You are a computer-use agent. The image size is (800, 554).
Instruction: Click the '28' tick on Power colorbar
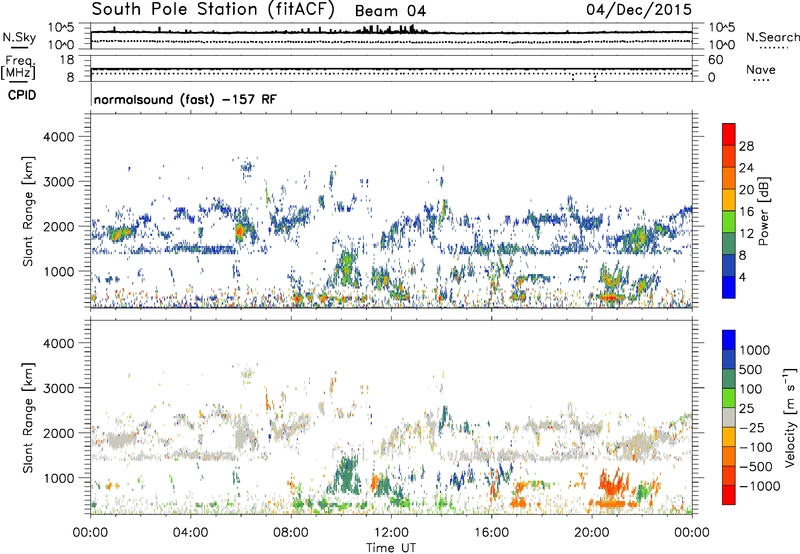click(x=746, y=146)
